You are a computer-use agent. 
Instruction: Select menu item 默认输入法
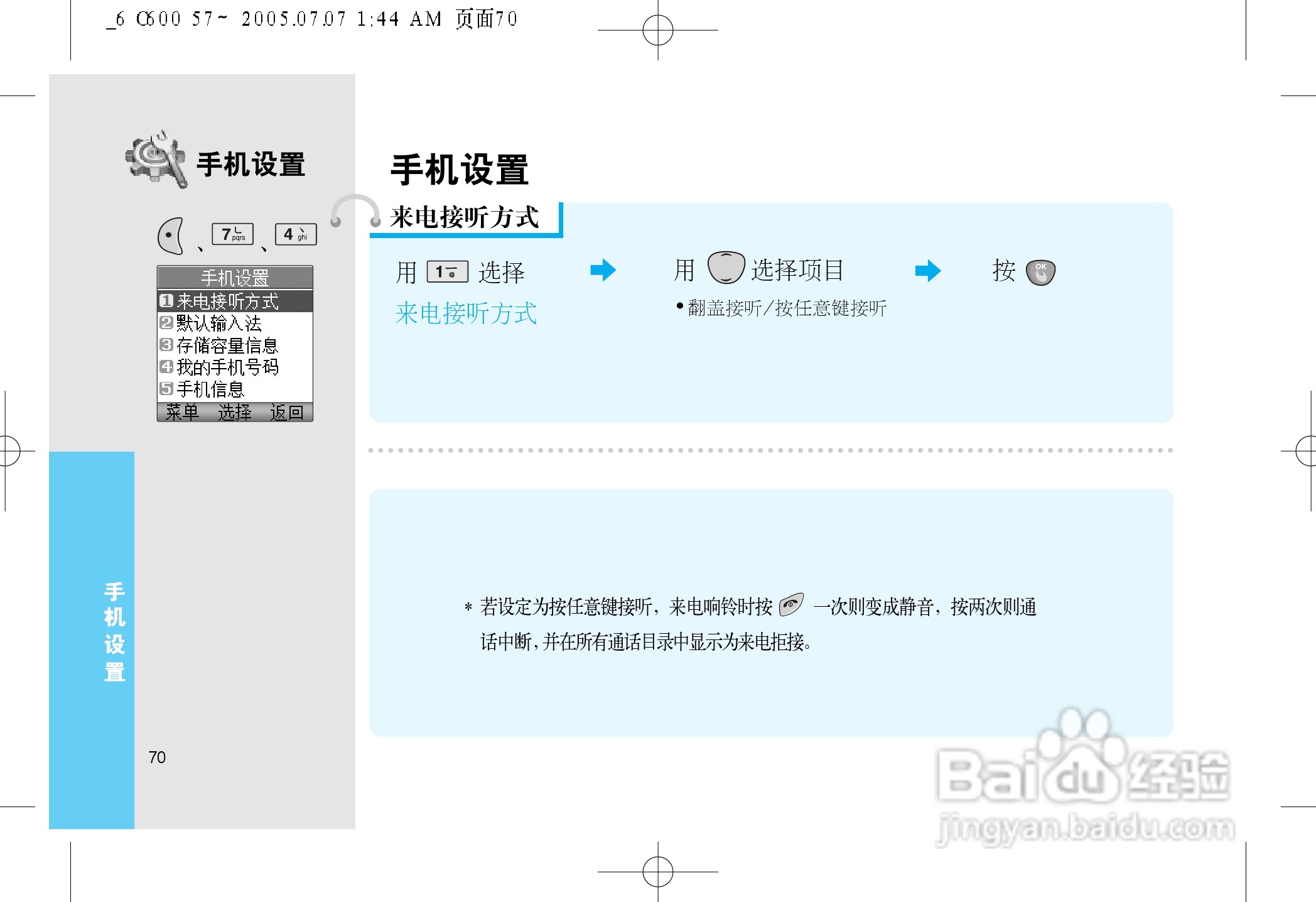click(219, 323)
